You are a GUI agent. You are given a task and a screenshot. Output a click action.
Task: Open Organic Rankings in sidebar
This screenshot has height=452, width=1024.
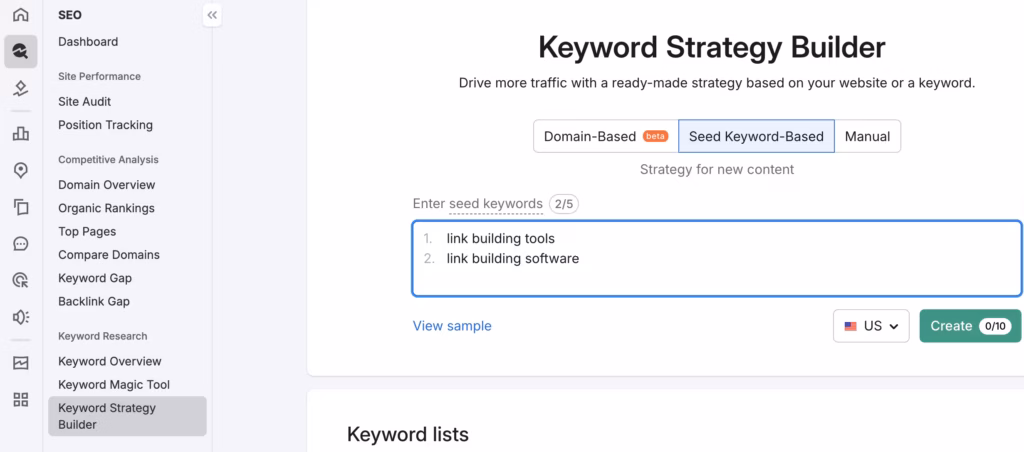point(106,208)
